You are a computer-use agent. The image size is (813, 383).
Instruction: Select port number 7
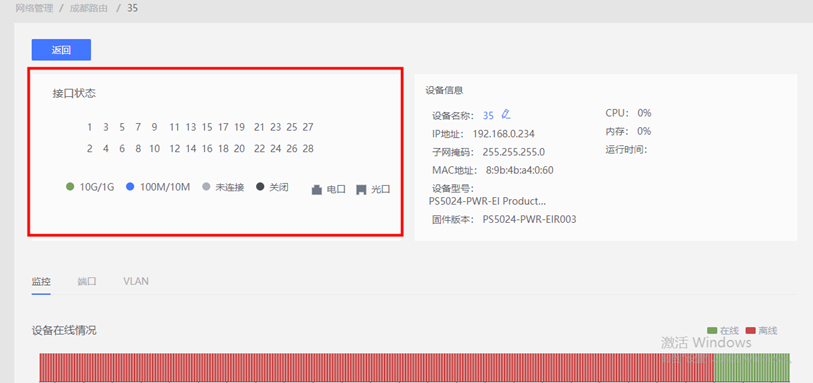point(138,127)
